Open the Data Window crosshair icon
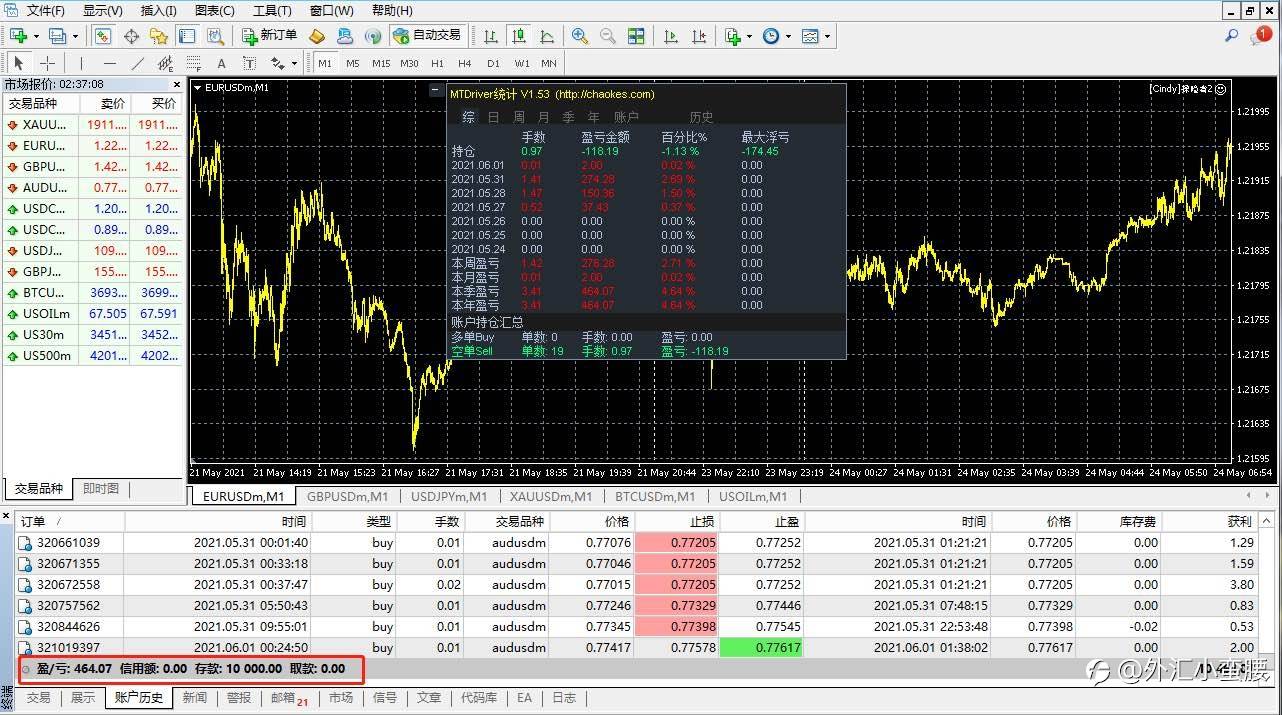The image size is (1282, 715). coord(131,36)
